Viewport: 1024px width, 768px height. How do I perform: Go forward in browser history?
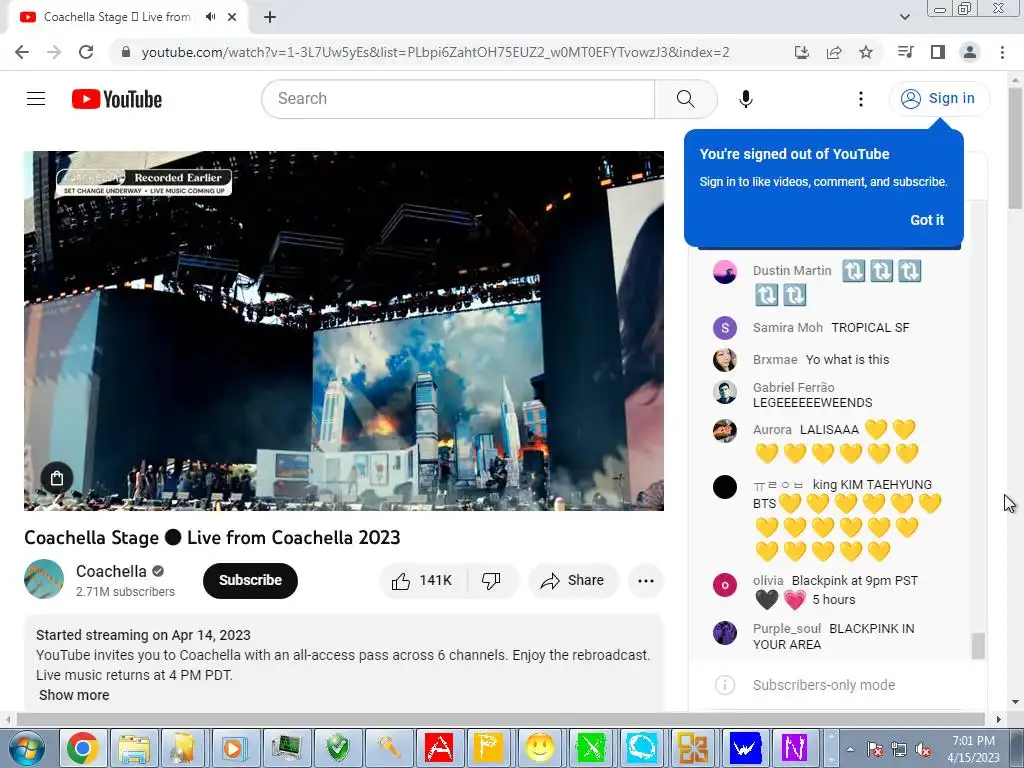point(54,52)
